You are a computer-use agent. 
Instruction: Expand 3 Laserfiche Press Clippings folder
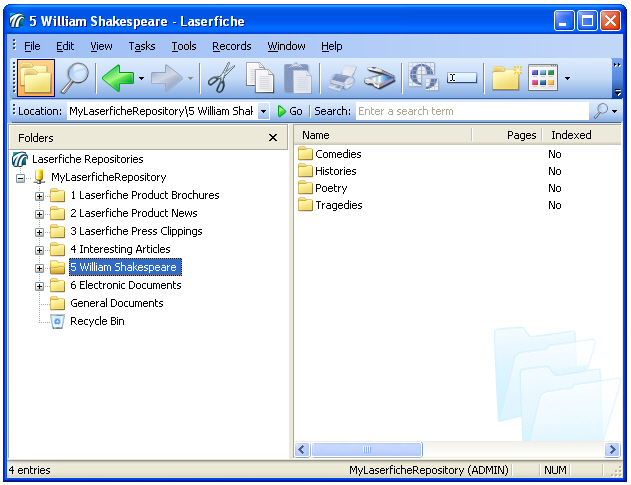pos(39,232)
